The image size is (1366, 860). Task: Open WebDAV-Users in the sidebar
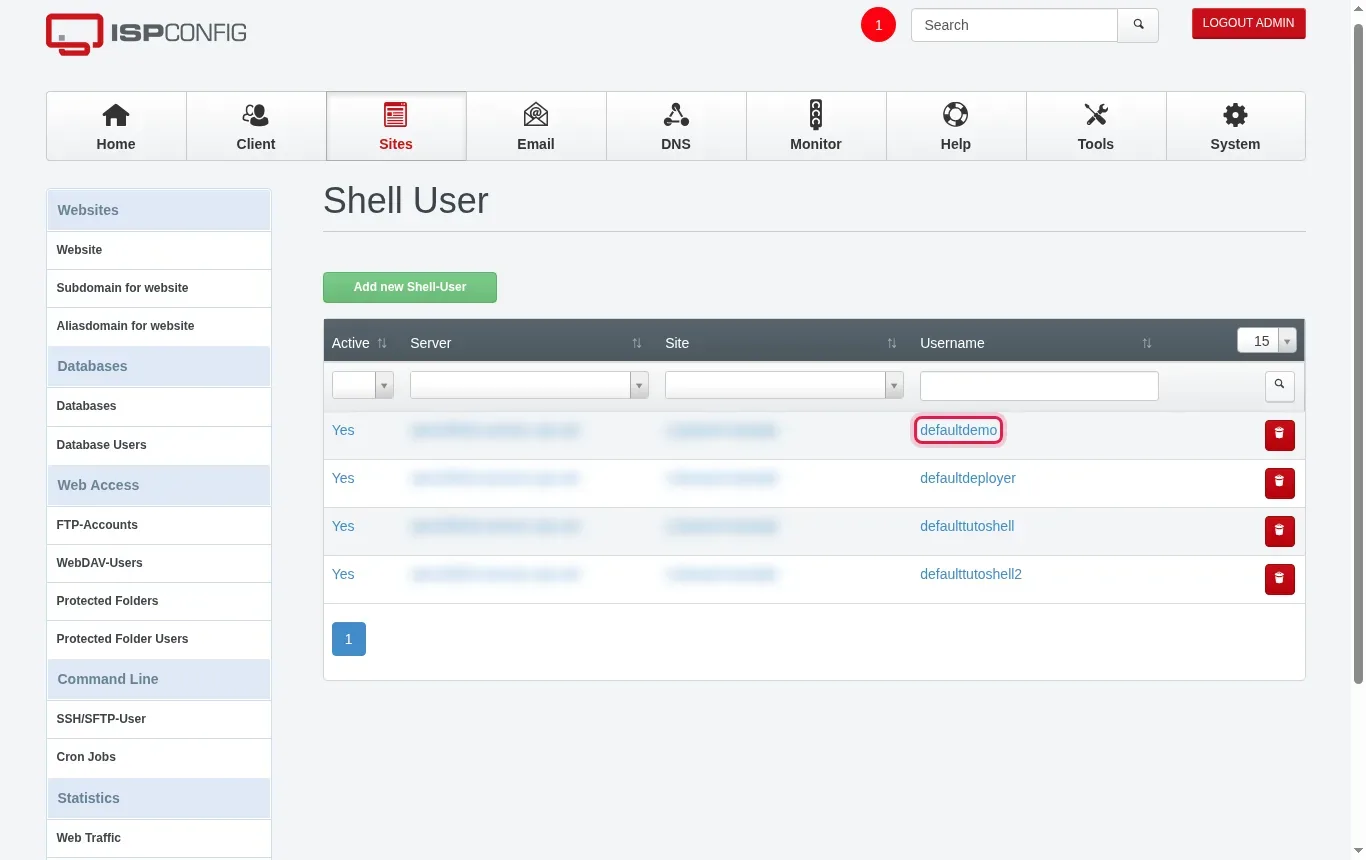pyautogui.click(x=159, y=563)
